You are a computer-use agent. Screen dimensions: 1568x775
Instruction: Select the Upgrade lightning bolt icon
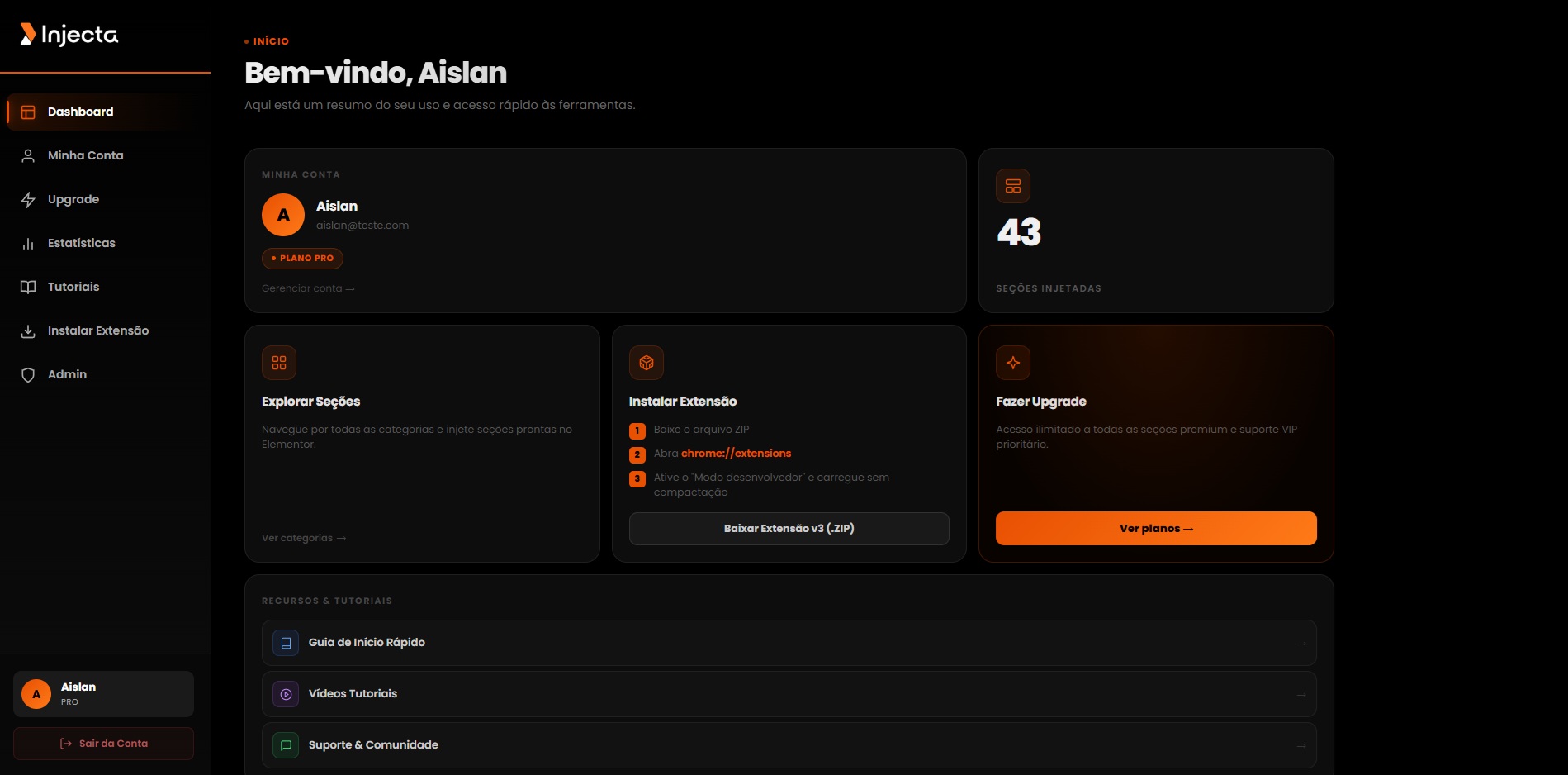tap(28, 199)
